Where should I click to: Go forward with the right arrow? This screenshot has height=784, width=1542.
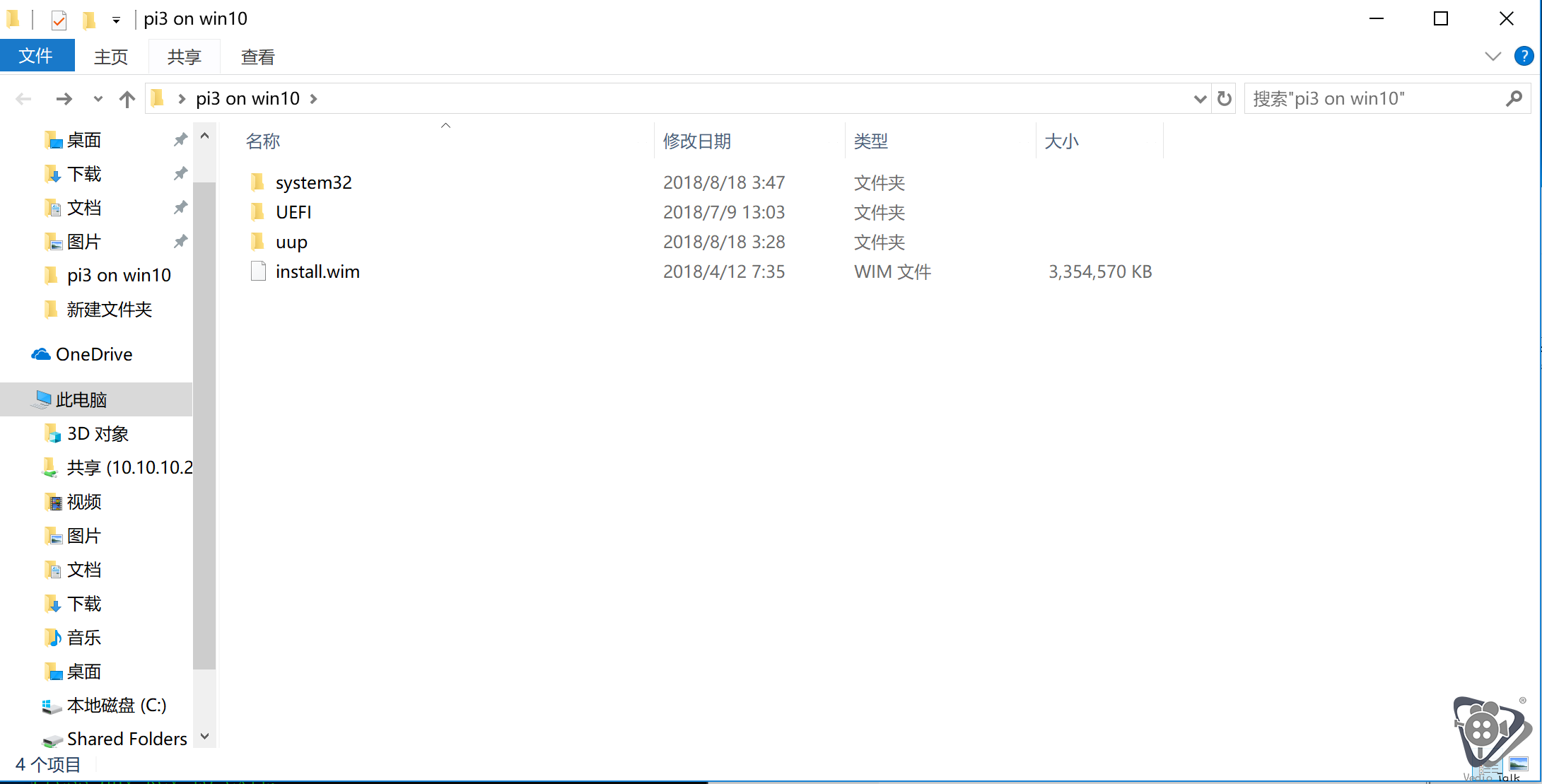64,99
